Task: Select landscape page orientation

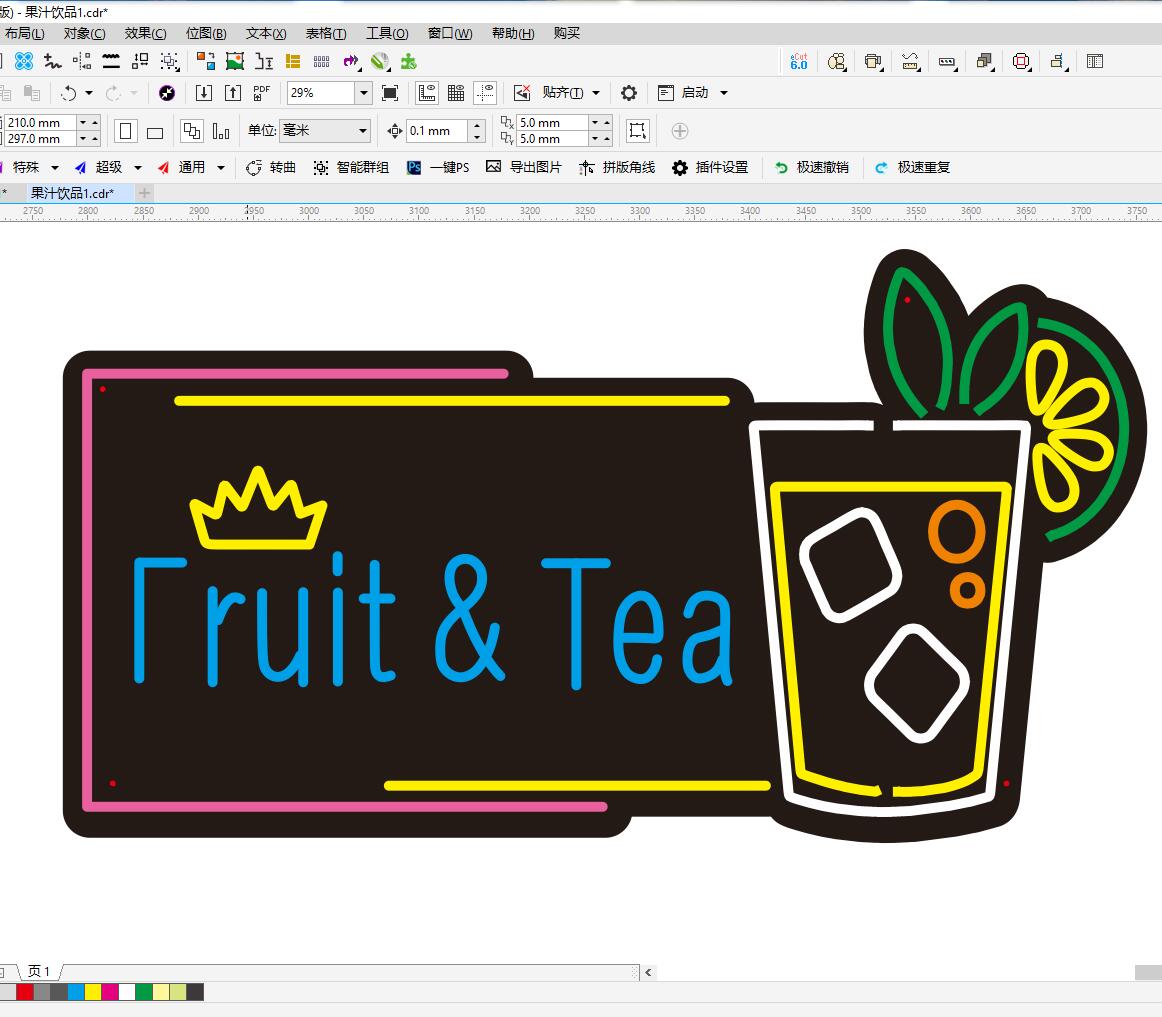Action: (155, 132)
